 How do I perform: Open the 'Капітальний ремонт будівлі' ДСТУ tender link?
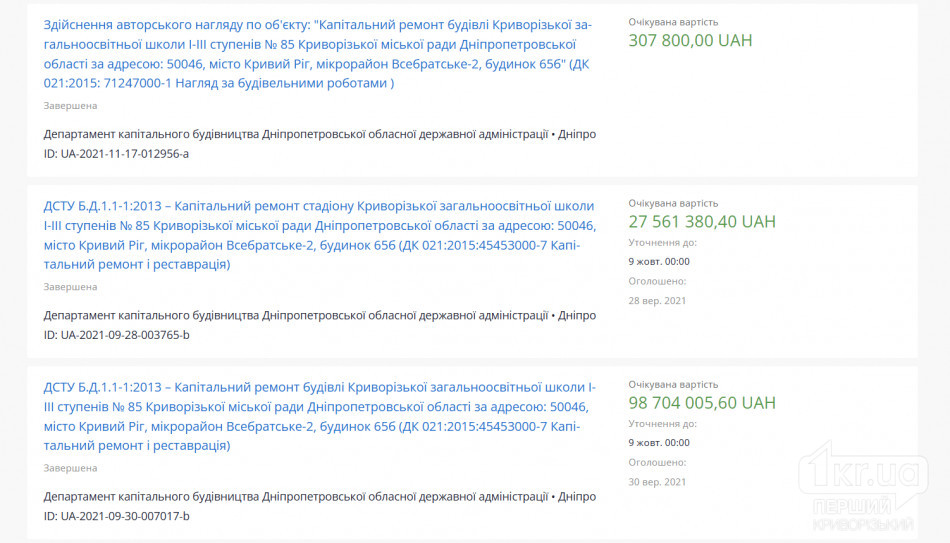(x=320, y=416)
